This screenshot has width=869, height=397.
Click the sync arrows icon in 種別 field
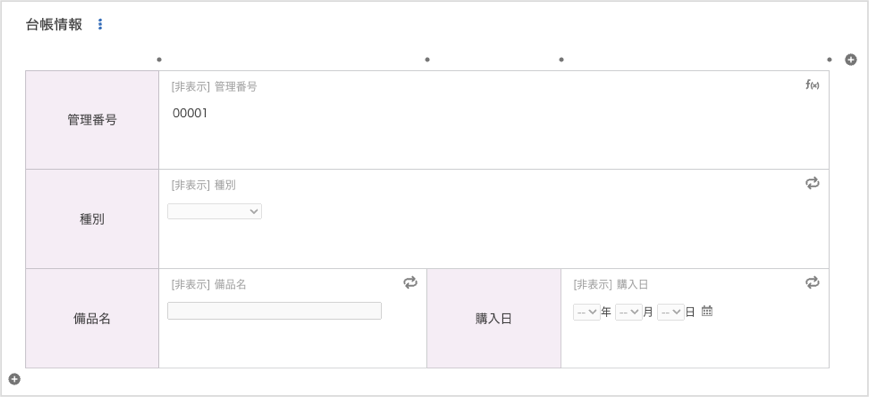click(812, 184)
